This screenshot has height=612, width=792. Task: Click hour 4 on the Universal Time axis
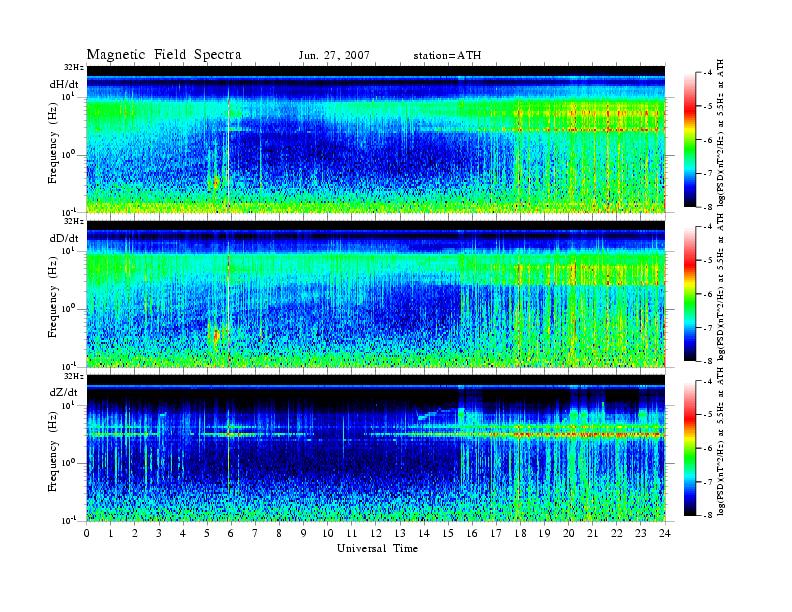click(183, 533)
